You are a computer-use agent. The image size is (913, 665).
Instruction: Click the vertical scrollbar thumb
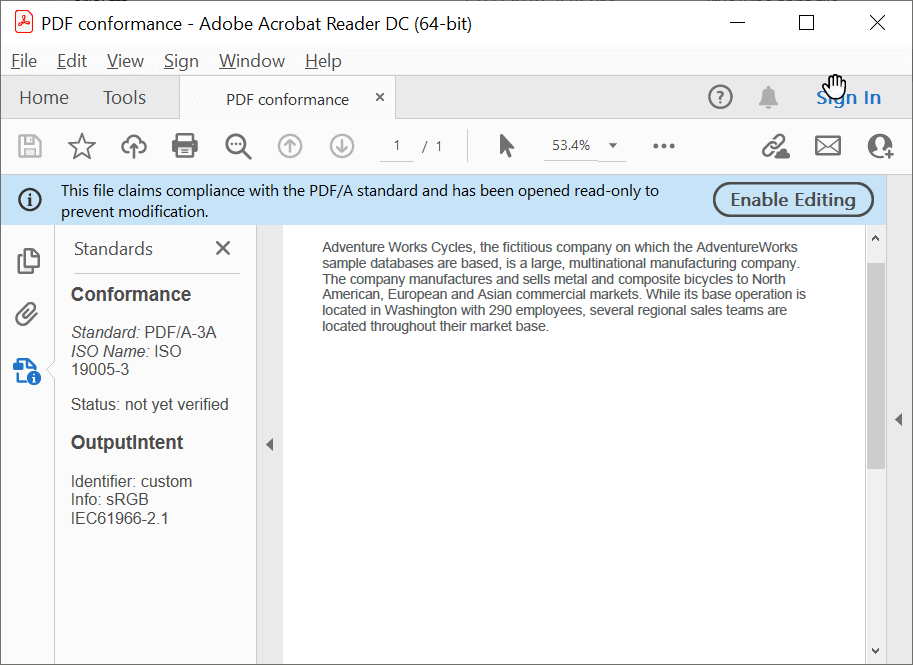click(875, 366)
